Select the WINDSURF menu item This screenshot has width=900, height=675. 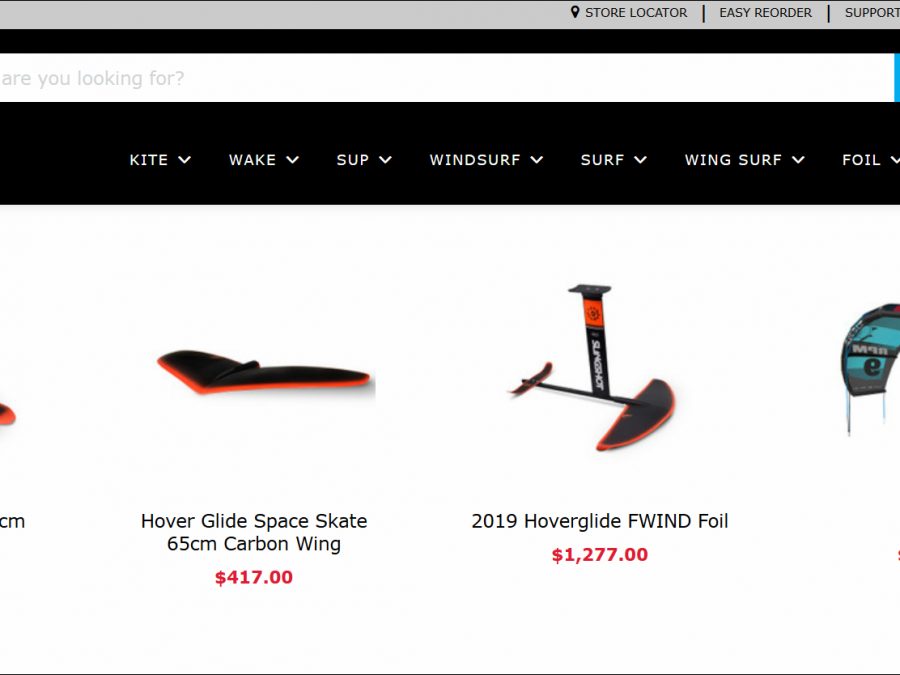click(475, 160)
